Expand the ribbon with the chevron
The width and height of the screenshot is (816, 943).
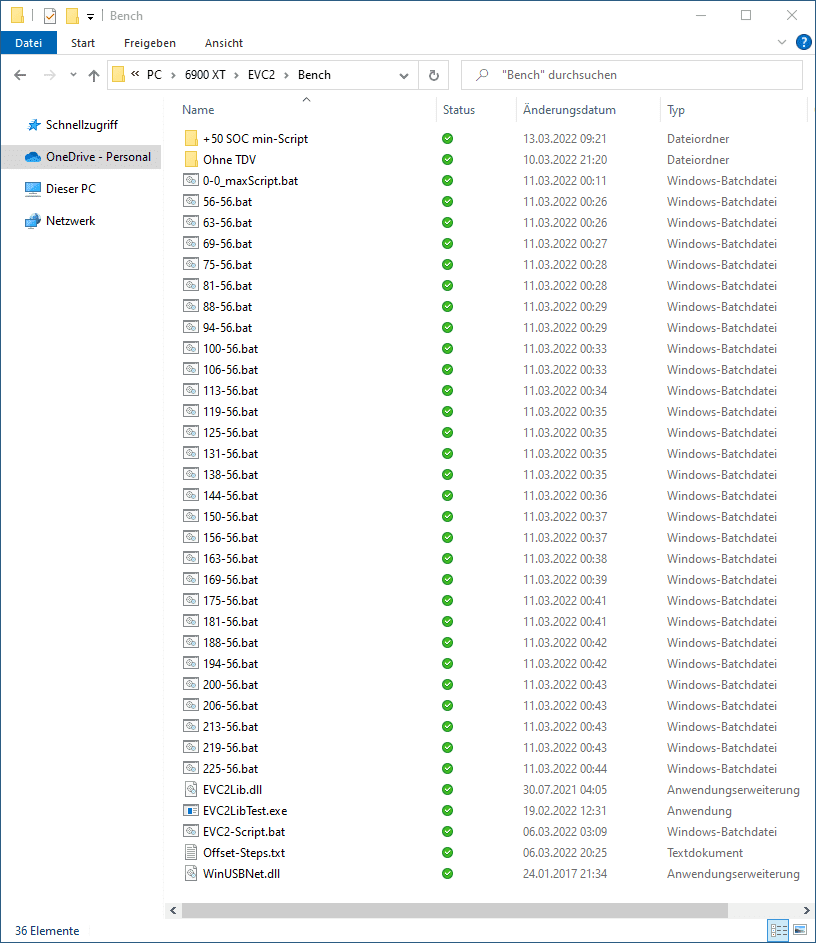782,42
